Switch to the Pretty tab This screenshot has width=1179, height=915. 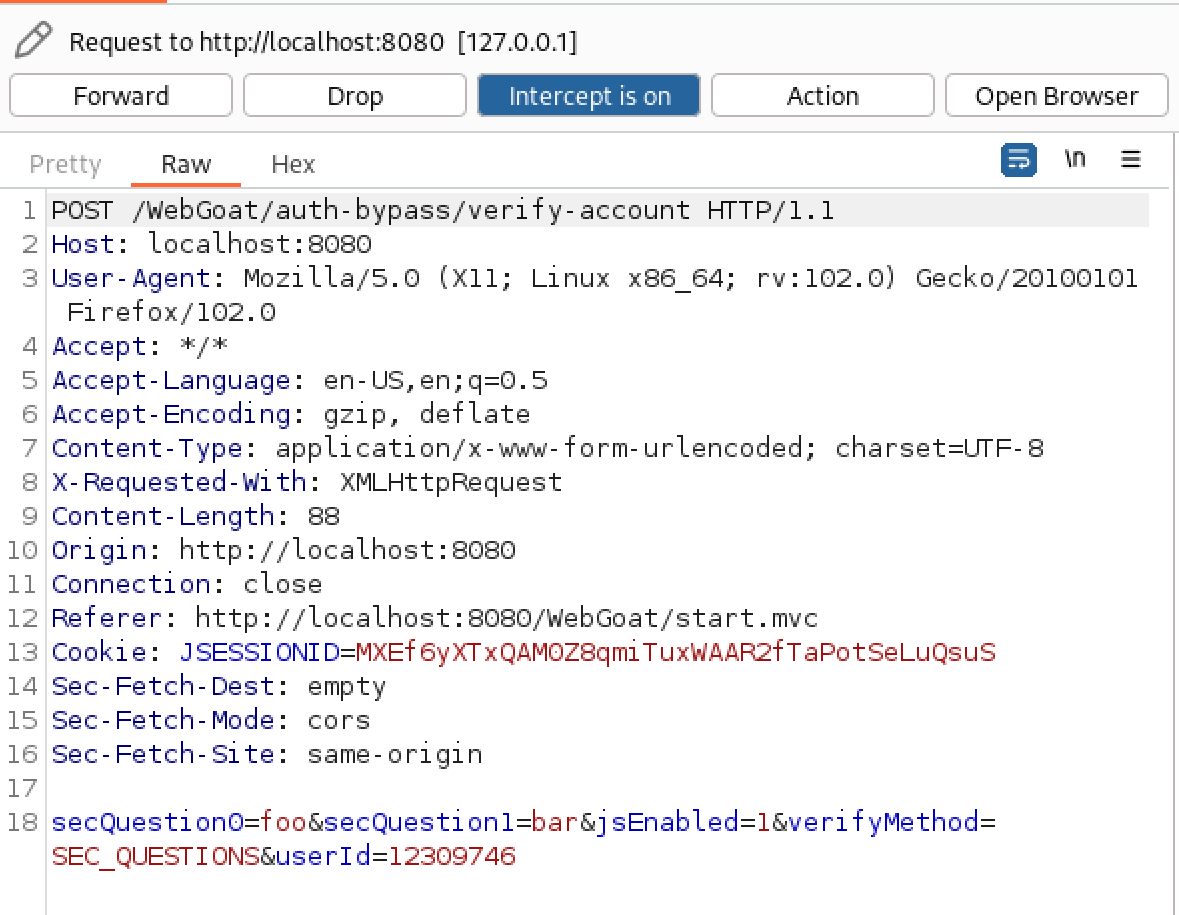[x=65, y=164]
